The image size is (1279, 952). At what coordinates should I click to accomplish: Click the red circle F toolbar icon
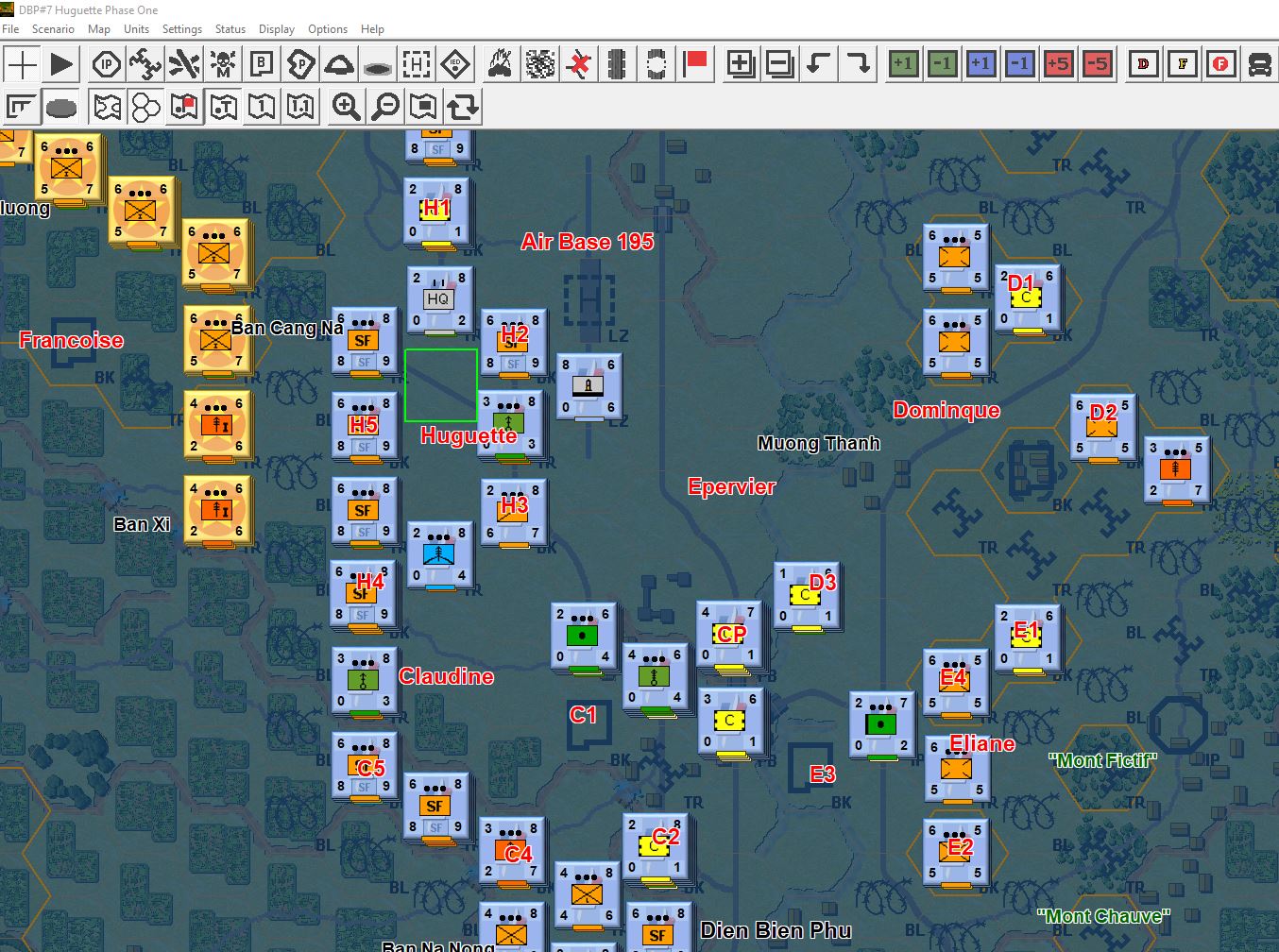[x=1220, y=64]
